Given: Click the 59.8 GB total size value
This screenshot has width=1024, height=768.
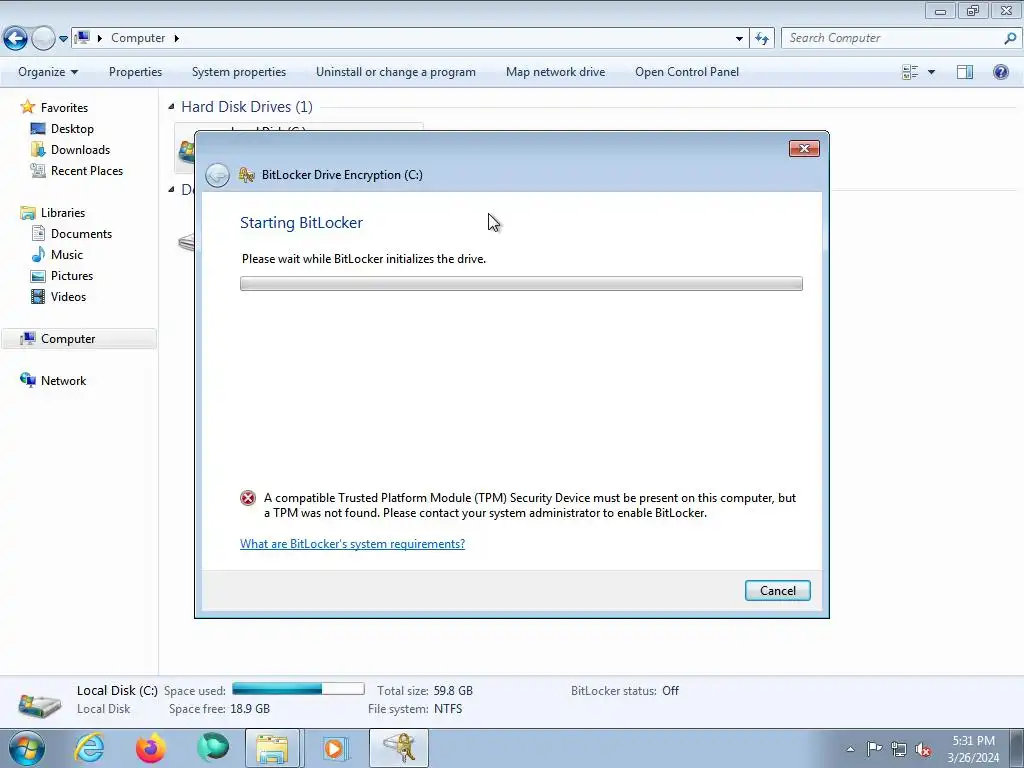Looking at the screenshot, I should click(x=453, y=691).
